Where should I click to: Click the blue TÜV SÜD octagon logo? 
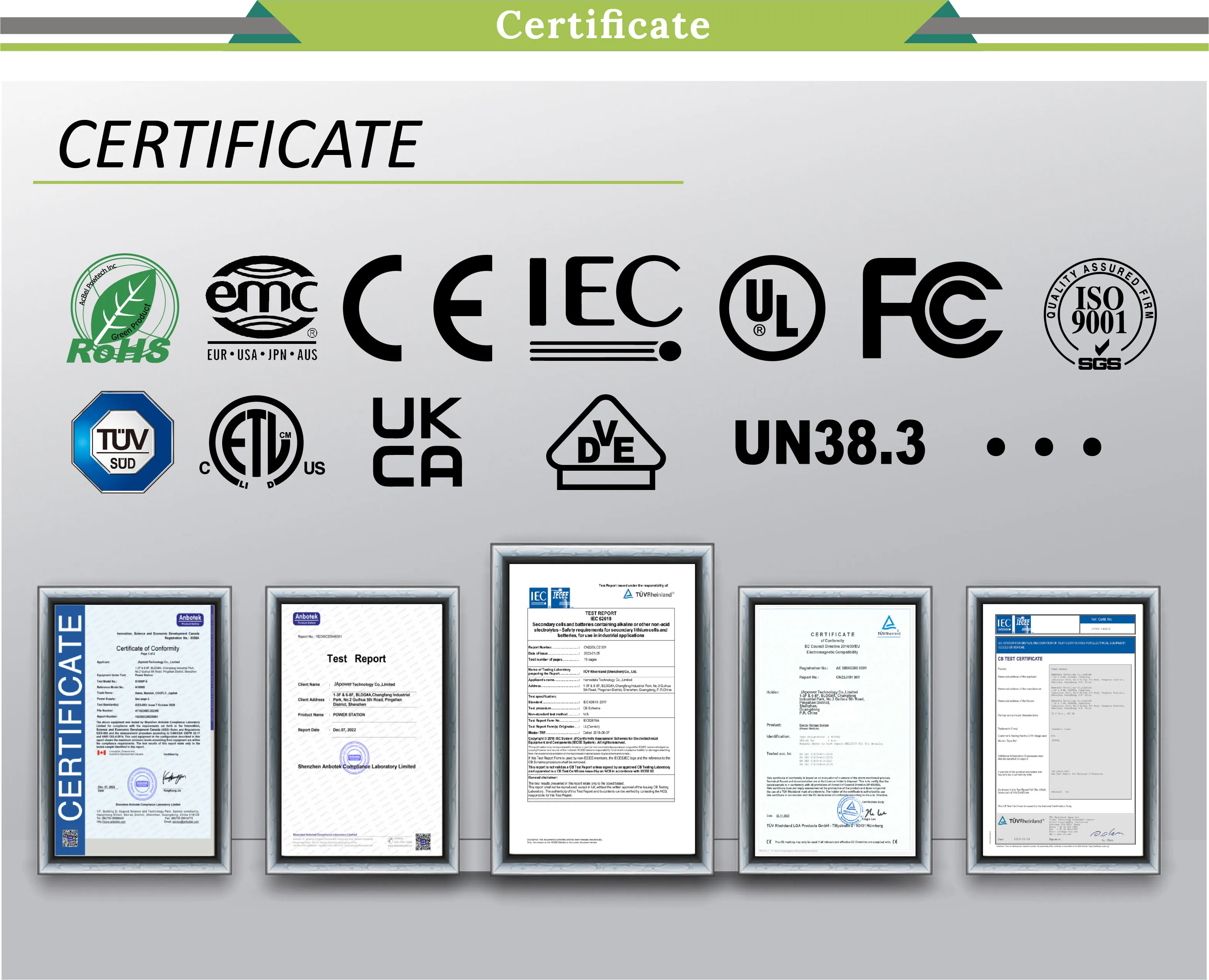(123, 442)
